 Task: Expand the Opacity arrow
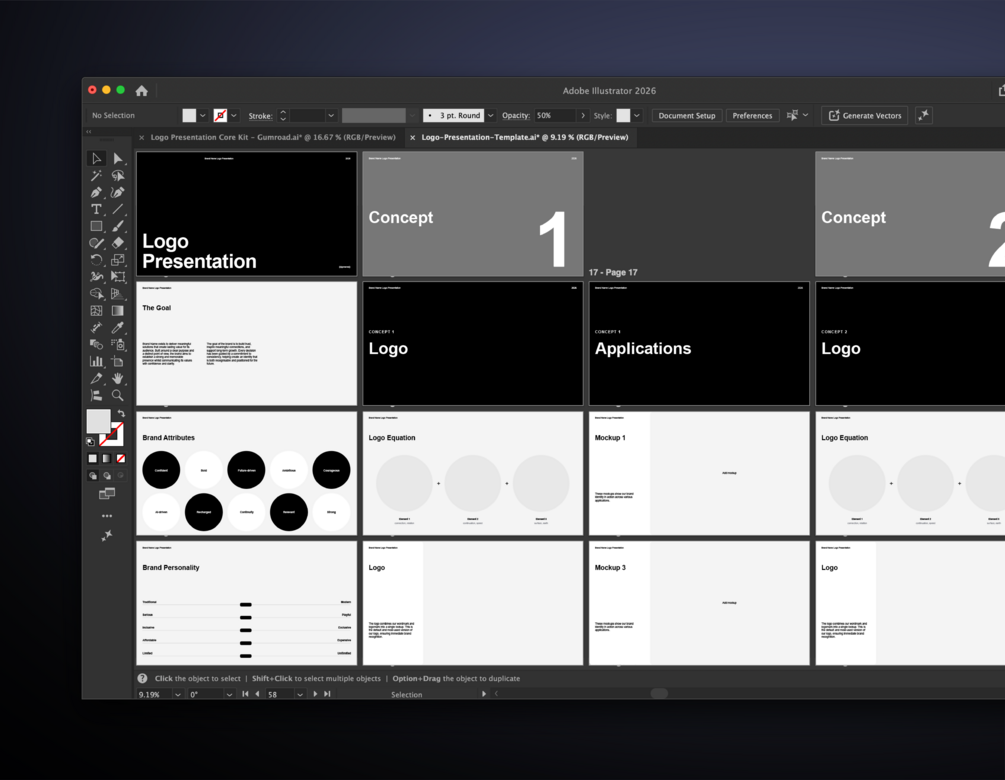(x=583, y=115)
